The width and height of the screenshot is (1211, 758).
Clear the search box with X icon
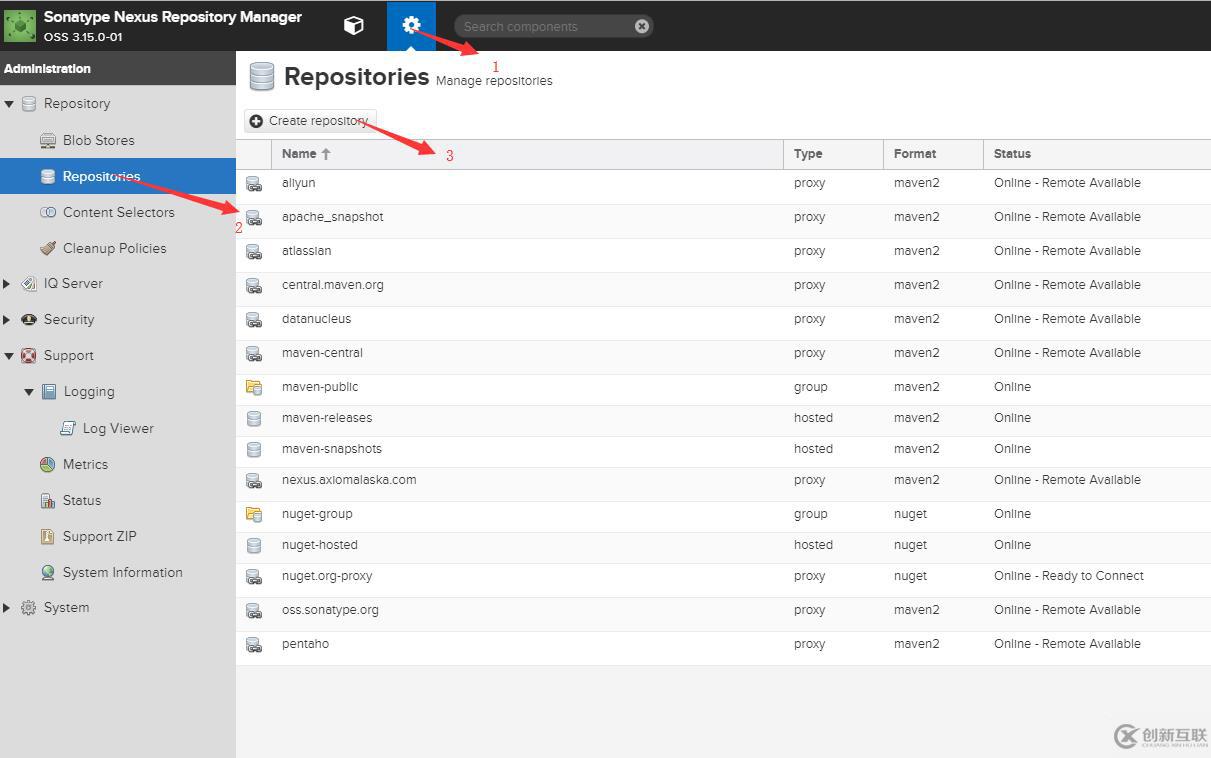pyautogui.click(x=642, y=26)
